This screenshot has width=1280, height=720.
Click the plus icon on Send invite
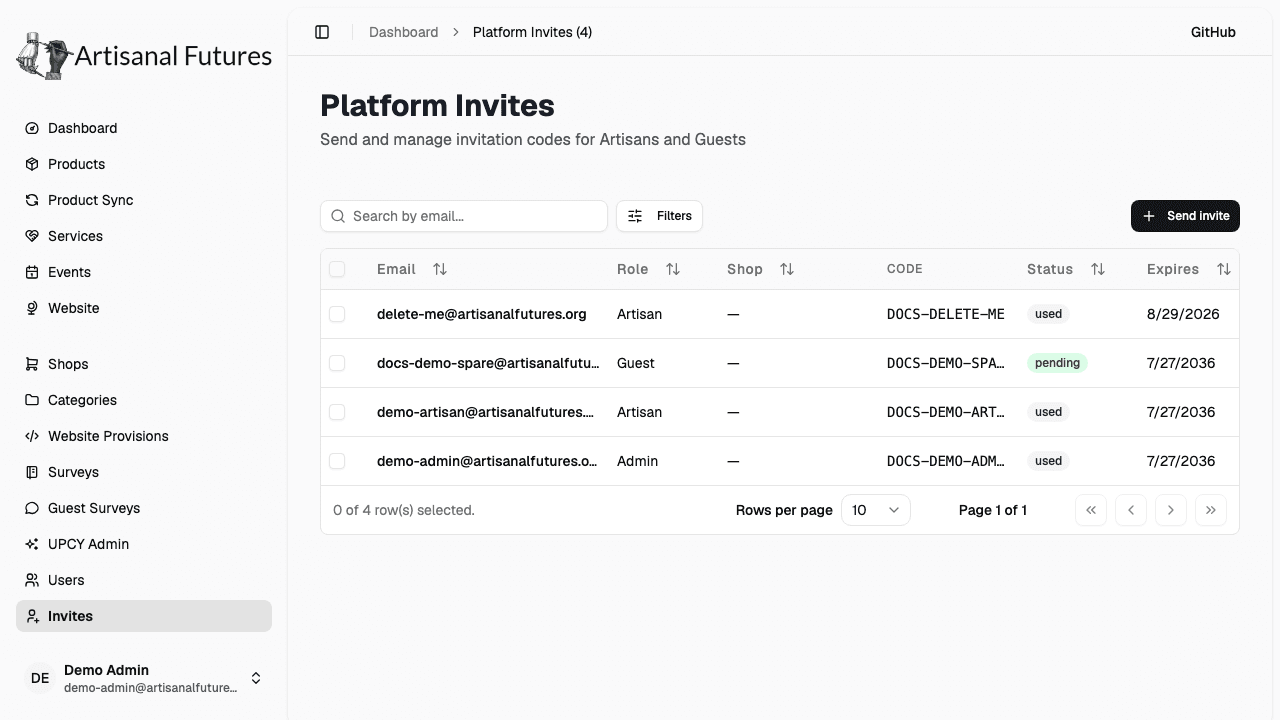click(x=1149, y=216)
